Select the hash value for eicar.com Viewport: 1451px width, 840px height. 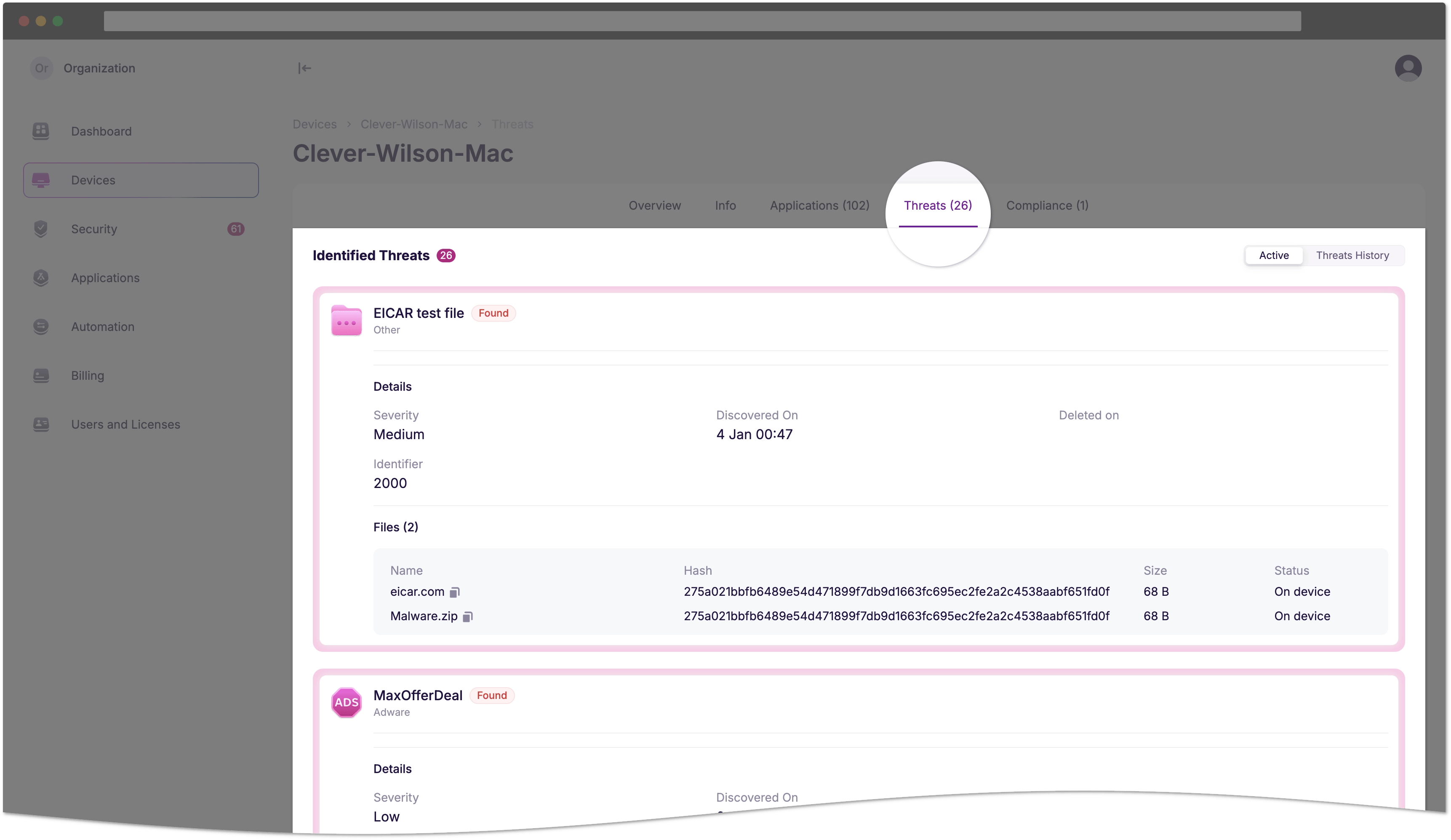[896, 592]
